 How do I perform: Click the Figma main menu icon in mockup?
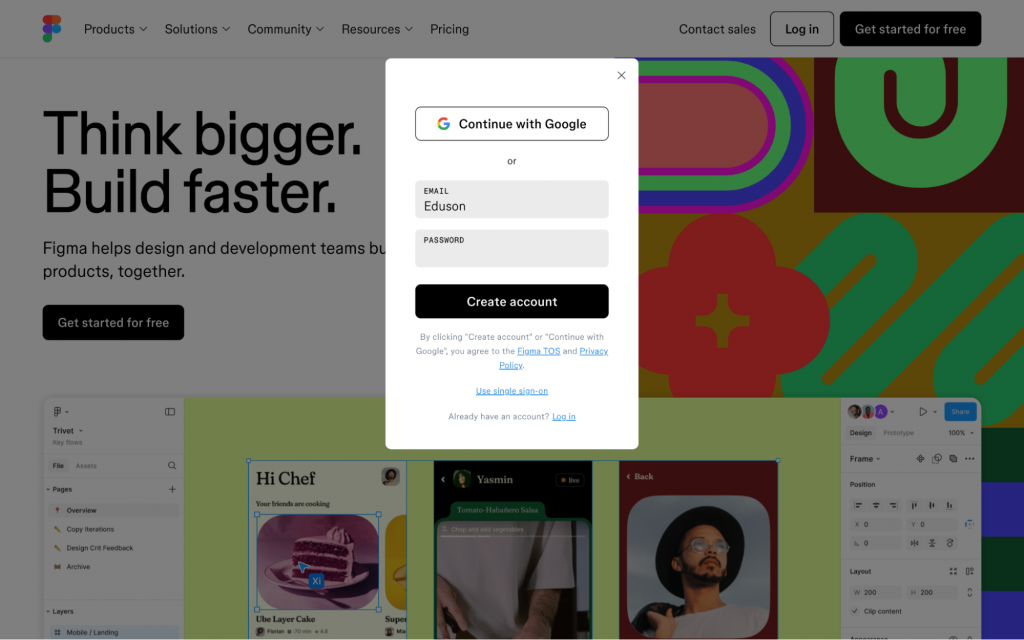(57, 411)
